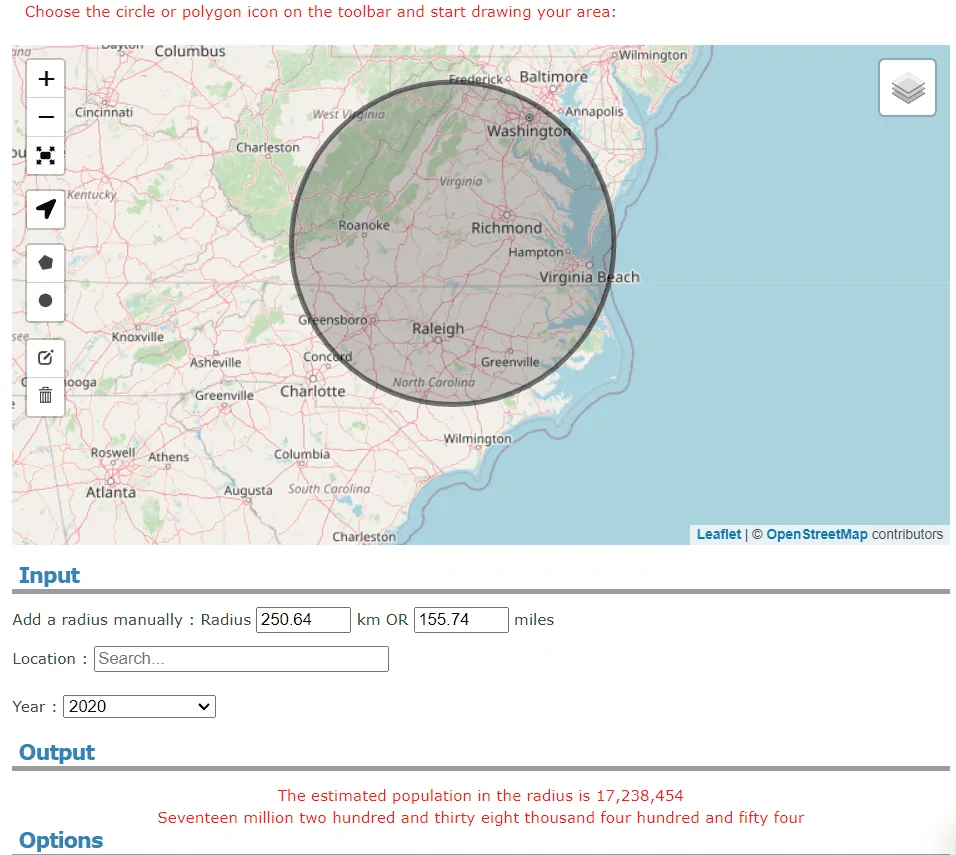Locate my current position
This screenshot has height=855, width=956.
click(x=46, y=209)
